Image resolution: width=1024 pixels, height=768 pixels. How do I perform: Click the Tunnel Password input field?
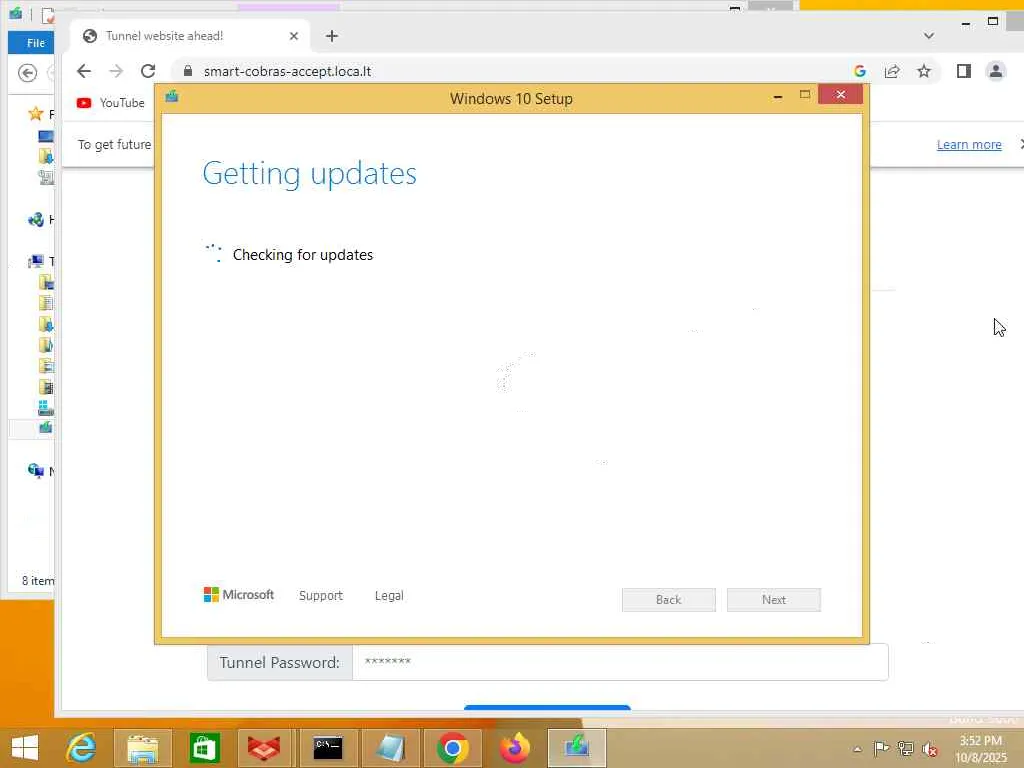[620, 662]
